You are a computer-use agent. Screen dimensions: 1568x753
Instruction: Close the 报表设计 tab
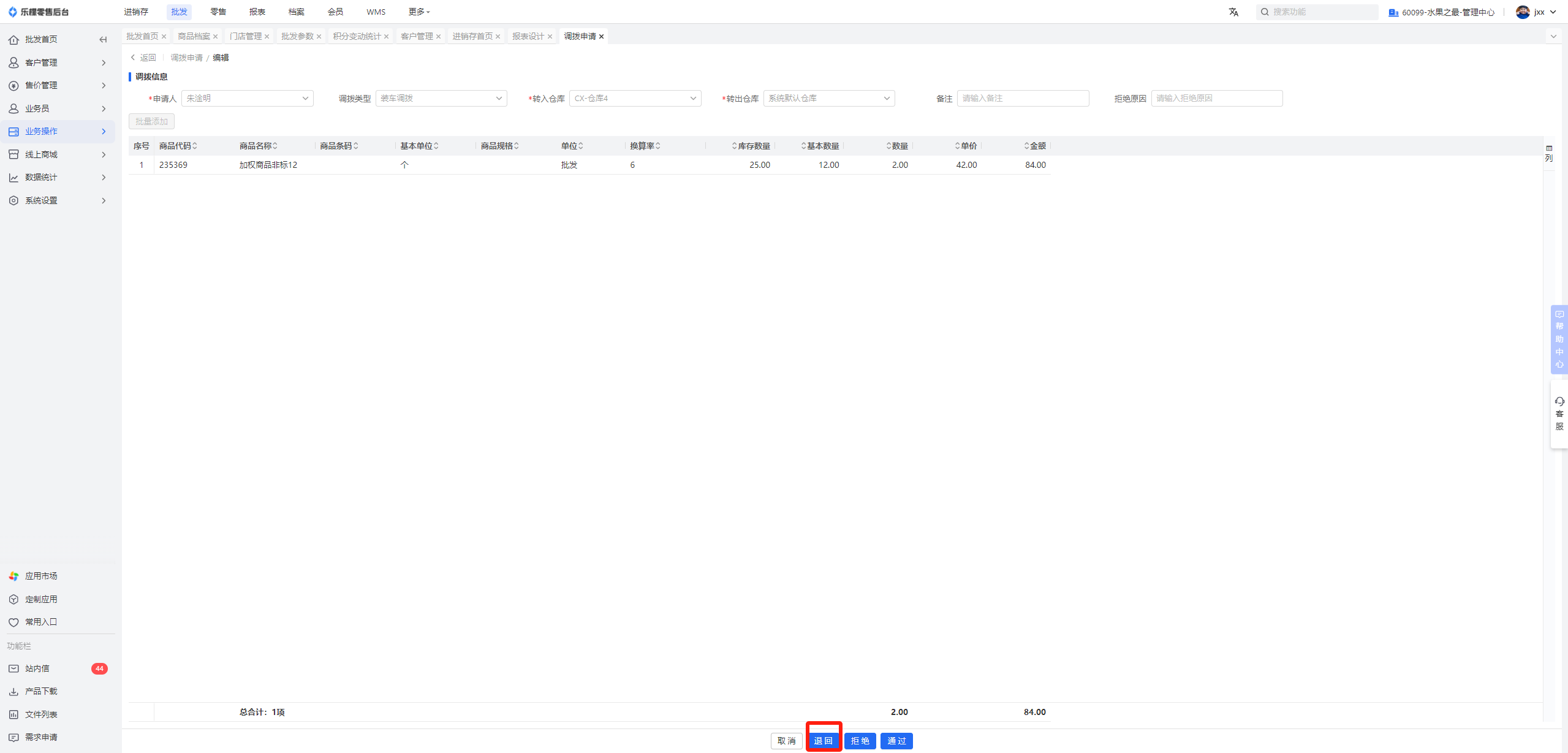point(550,37)
